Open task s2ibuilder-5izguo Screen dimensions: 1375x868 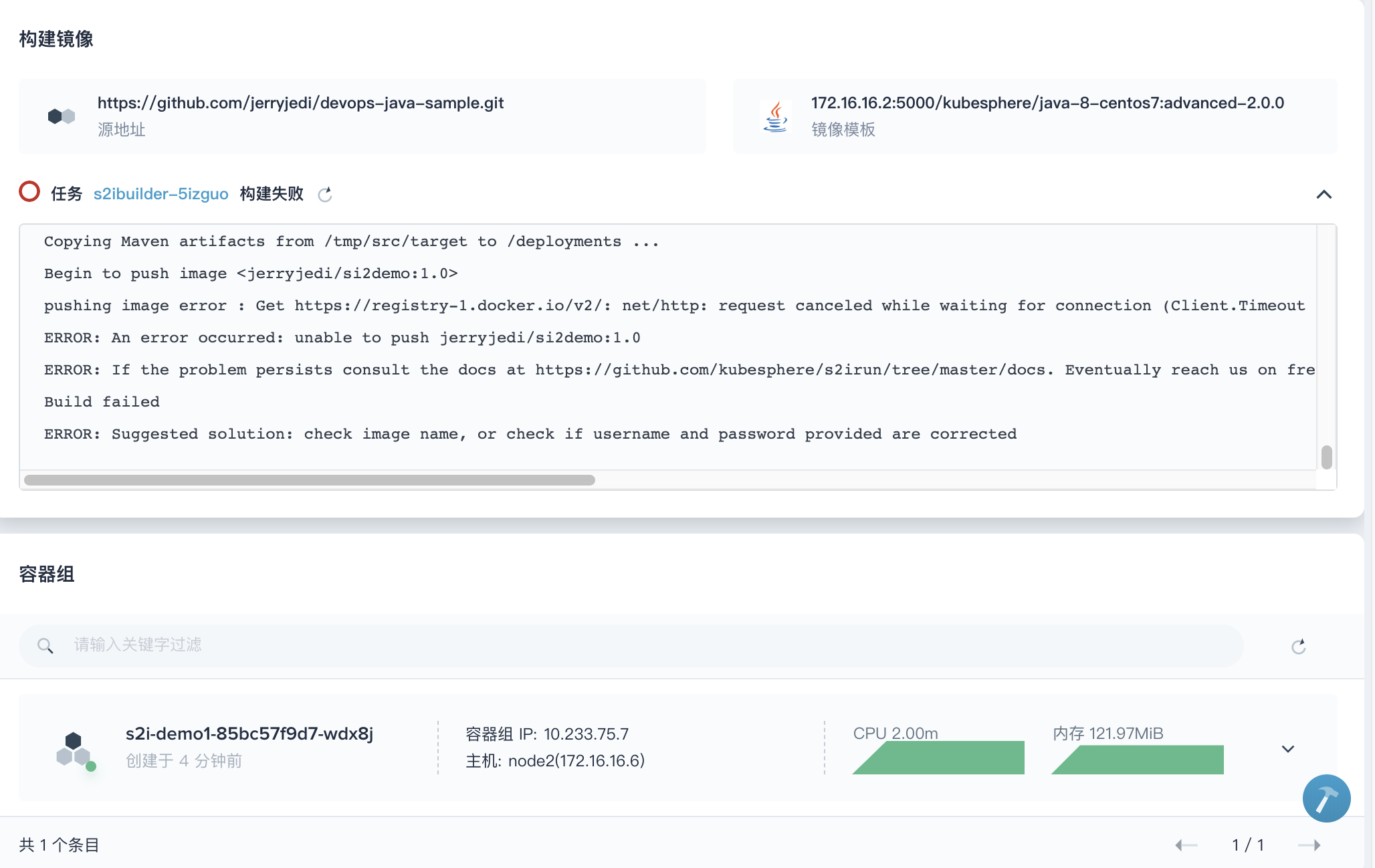click(161, 193)
